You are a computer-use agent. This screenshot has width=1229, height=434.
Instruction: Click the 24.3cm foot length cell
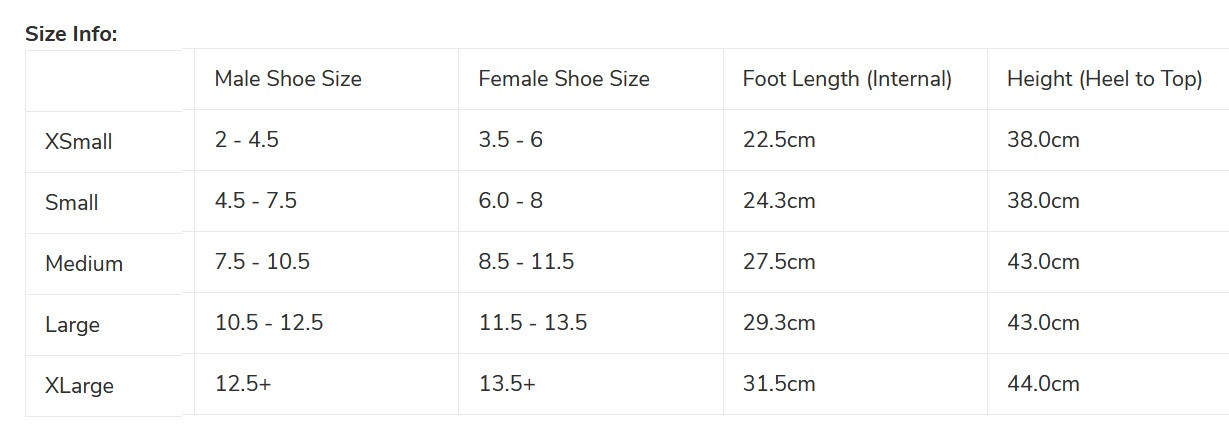[779, 201]
